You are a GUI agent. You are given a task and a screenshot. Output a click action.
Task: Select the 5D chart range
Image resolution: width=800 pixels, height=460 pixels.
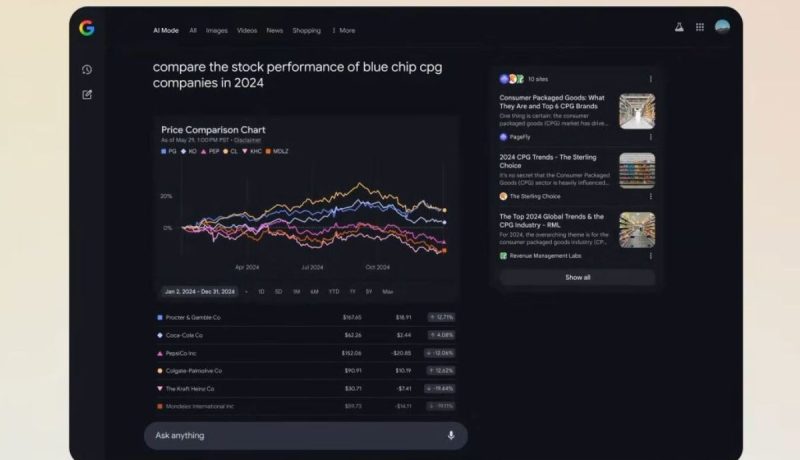(x=279, y=292)
